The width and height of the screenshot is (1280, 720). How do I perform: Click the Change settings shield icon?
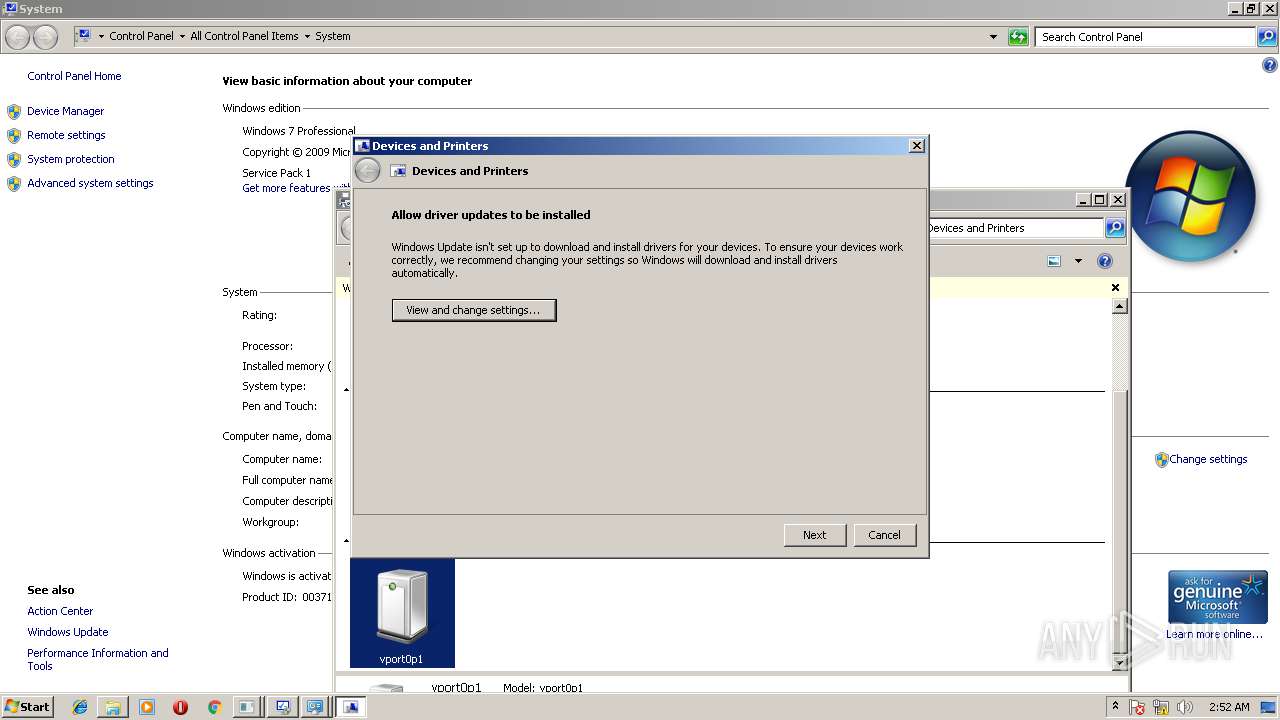pyautogui.click(x=1161, y=460)
